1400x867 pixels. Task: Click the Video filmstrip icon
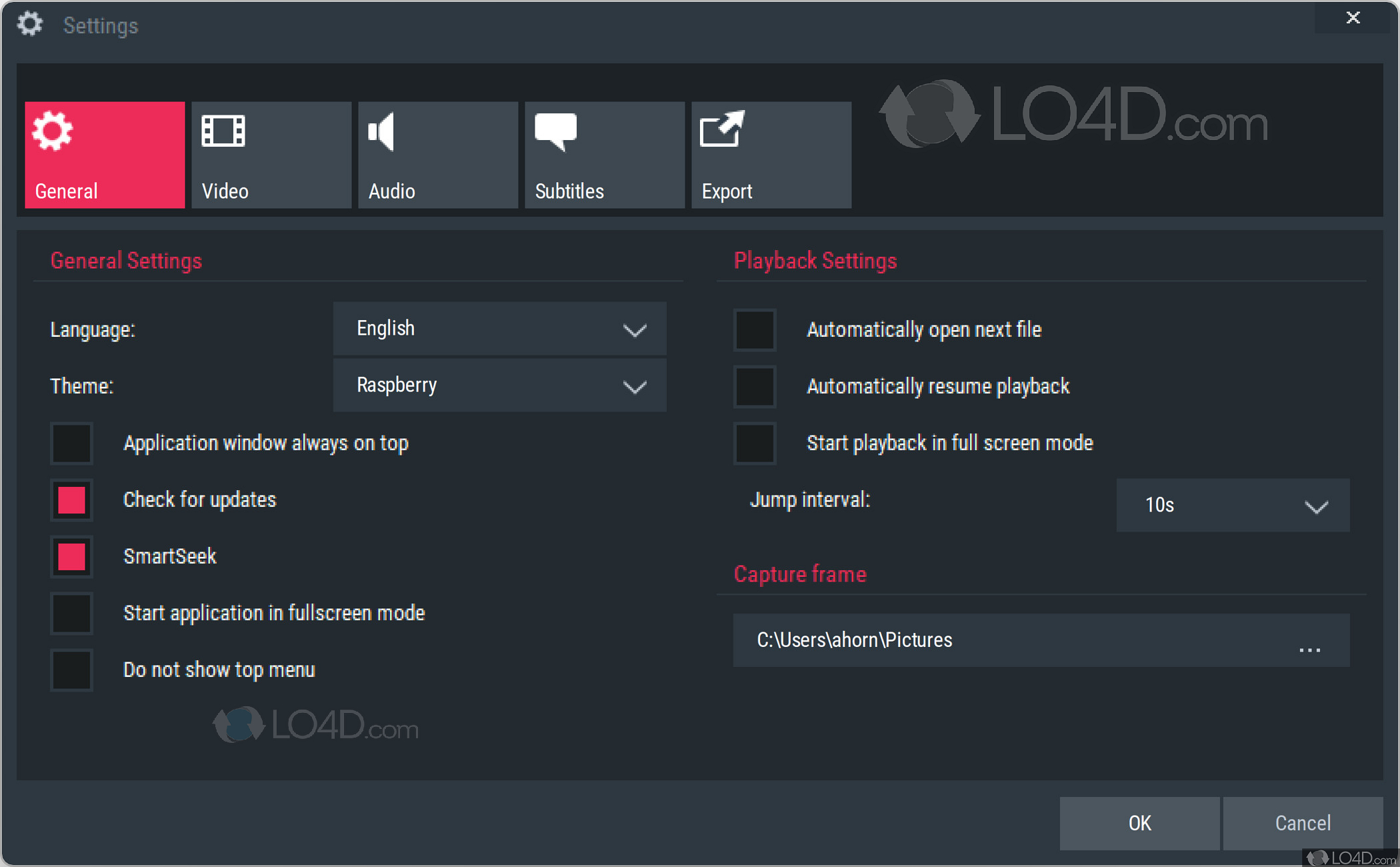(x=223, y=131)
